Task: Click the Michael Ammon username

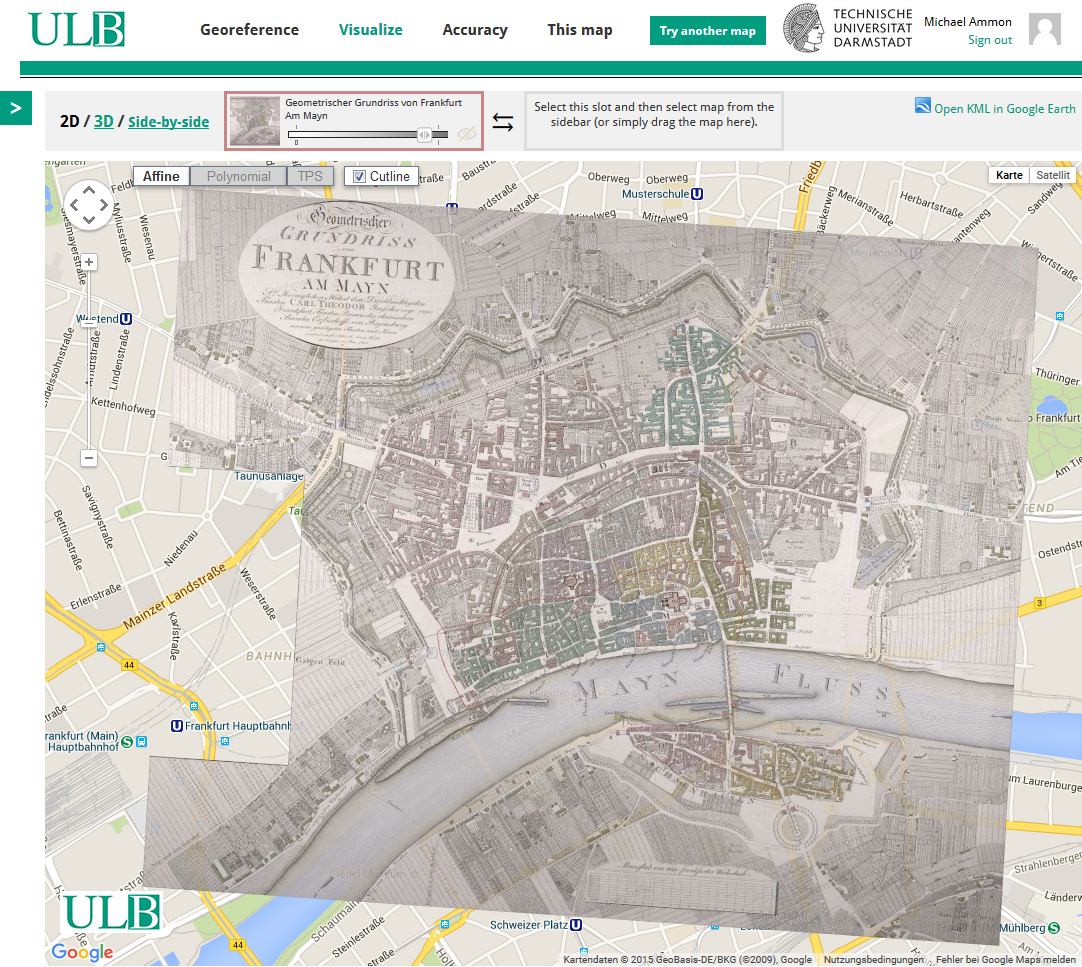Action: [967, 22]
